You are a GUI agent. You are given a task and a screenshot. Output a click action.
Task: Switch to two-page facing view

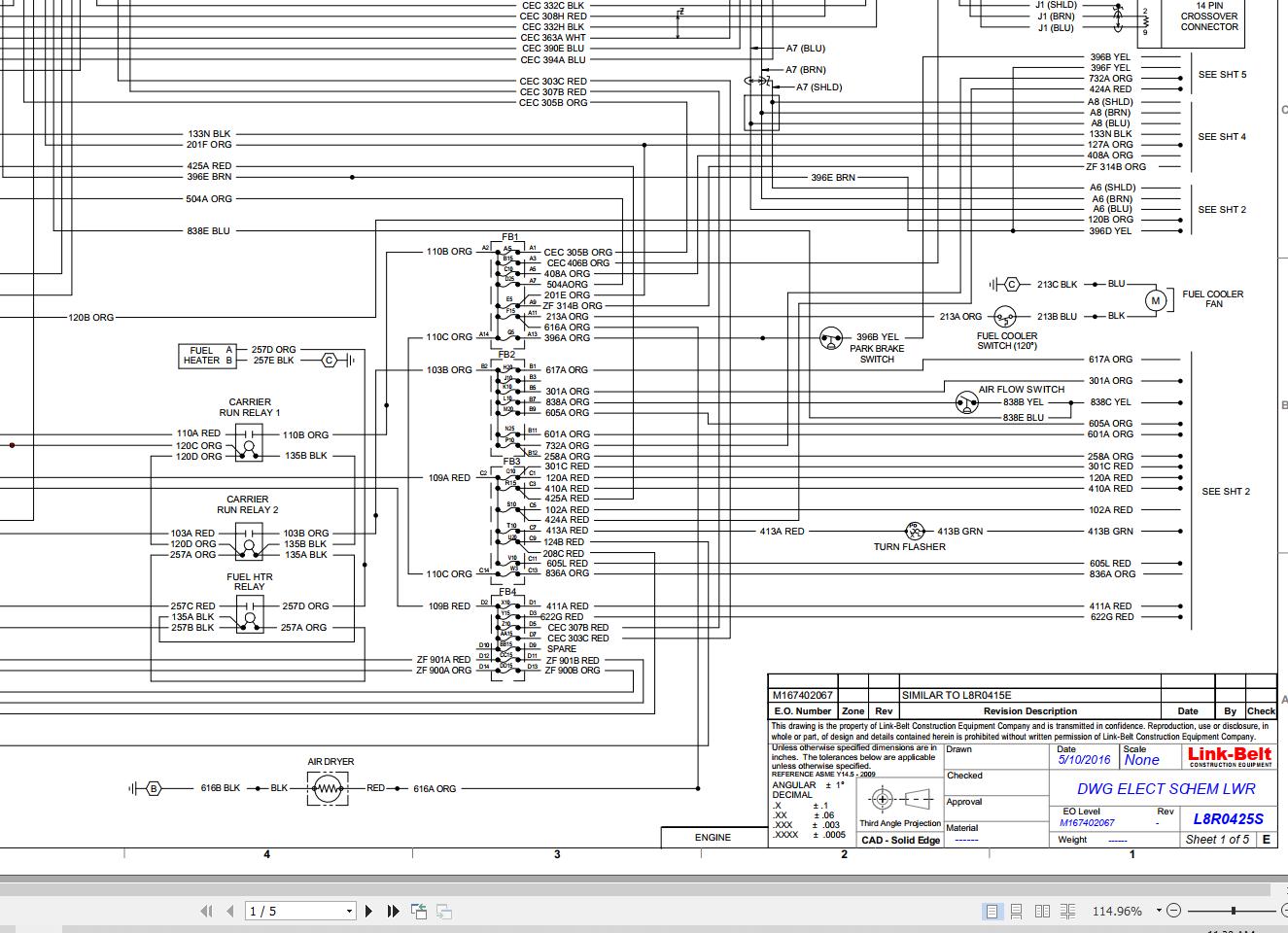tap(1042, 912)
